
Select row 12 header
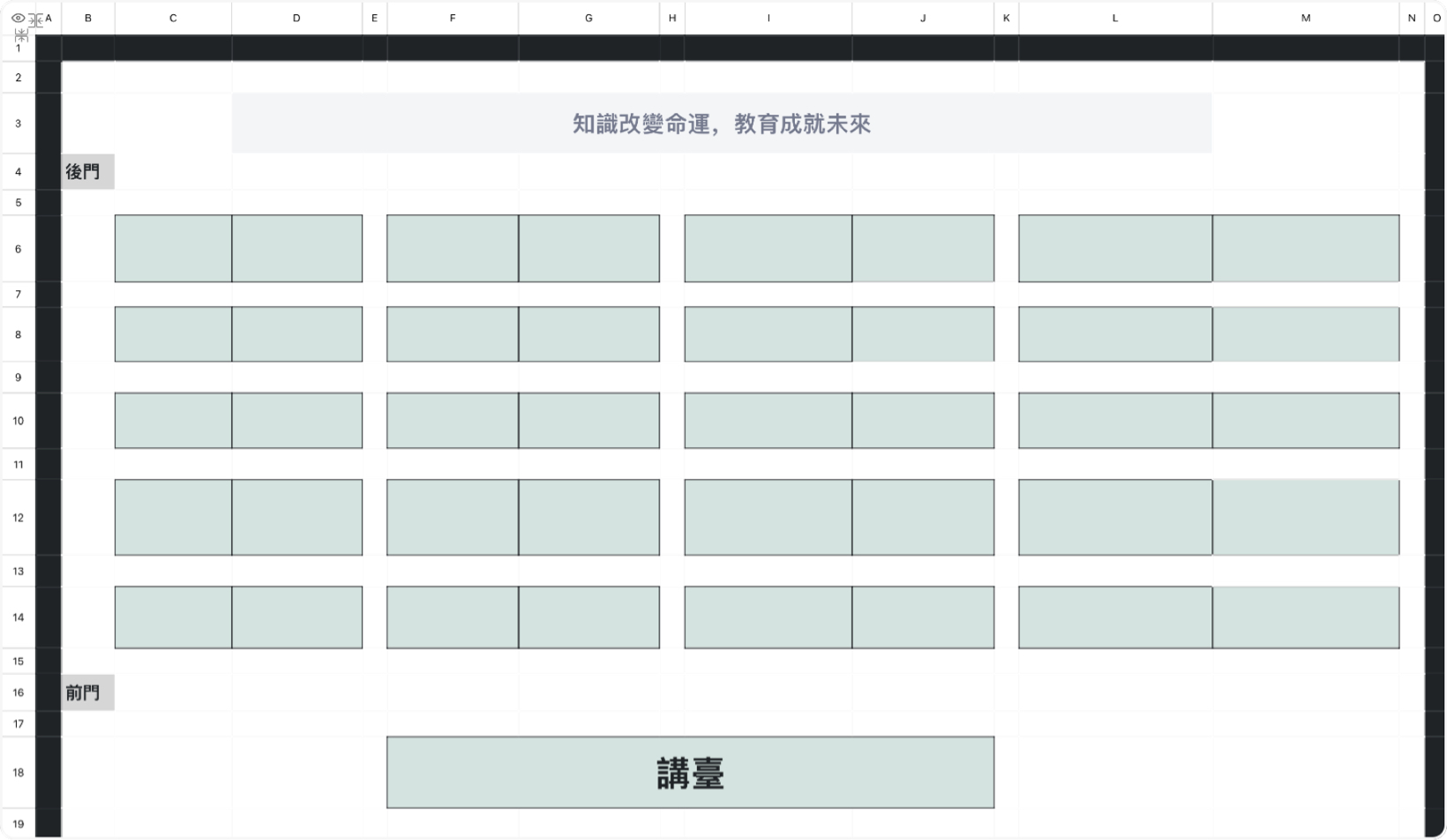point(18,518)
